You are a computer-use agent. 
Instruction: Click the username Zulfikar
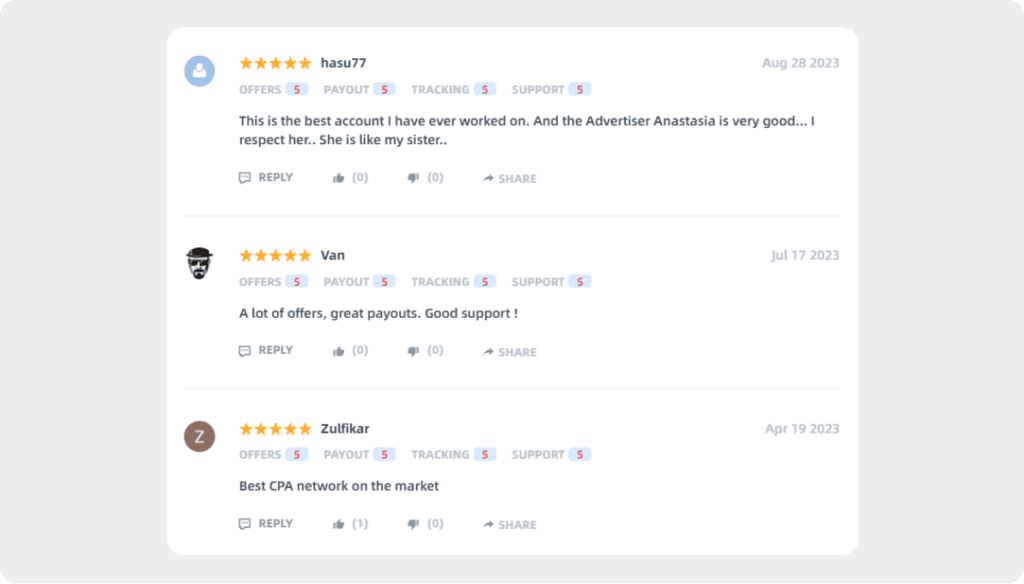(x=344, y=428)
